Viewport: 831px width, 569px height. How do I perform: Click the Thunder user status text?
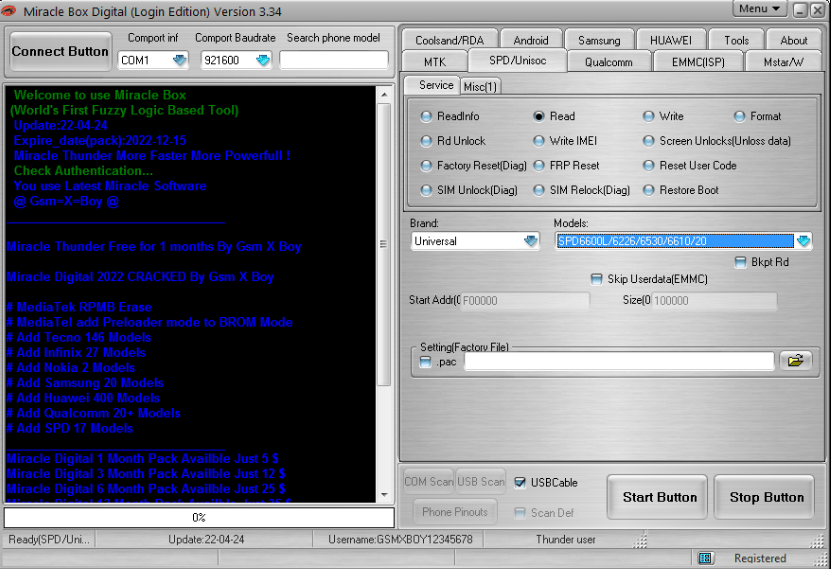pos(565,539)
